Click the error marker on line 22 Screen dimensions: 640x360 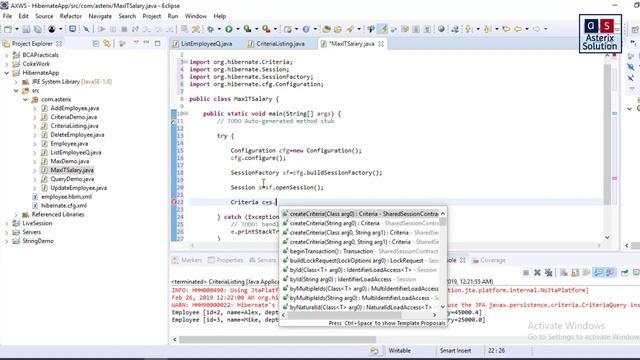tap(174, 202)
